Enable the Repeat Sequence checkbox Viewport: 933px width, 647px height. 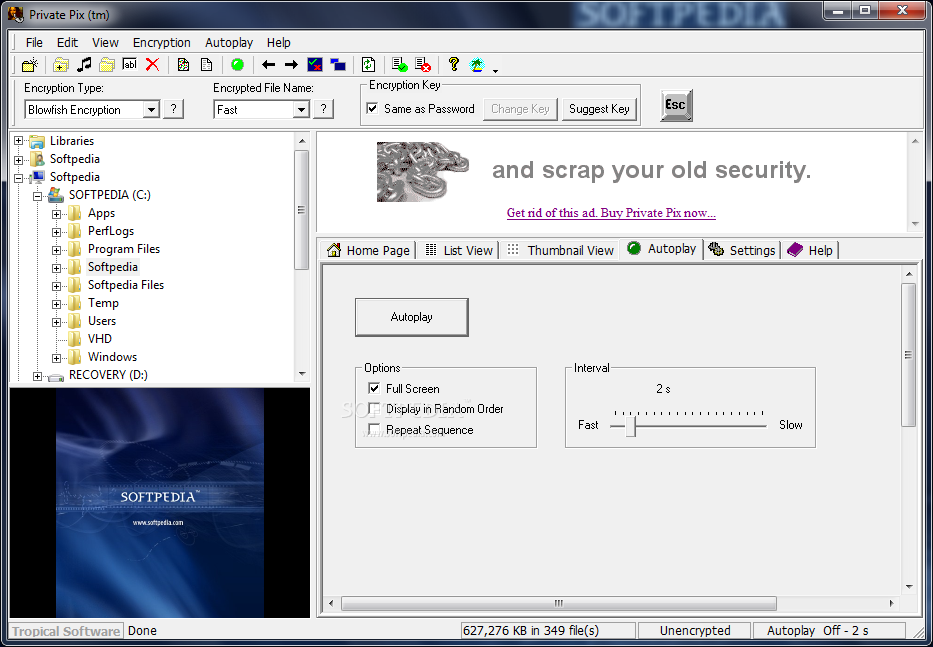[x=374, y=429]
